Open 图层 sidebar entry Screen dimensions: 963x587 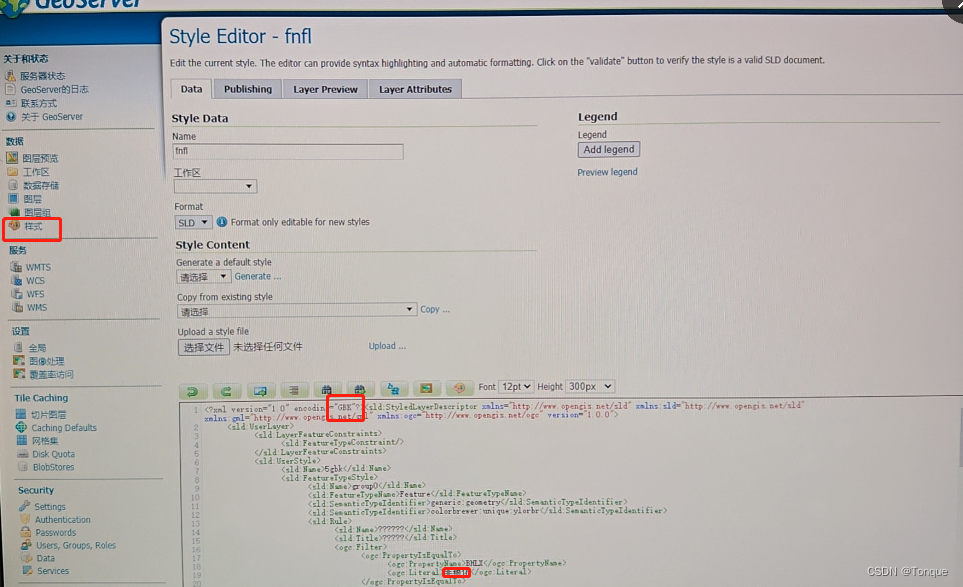33,199
